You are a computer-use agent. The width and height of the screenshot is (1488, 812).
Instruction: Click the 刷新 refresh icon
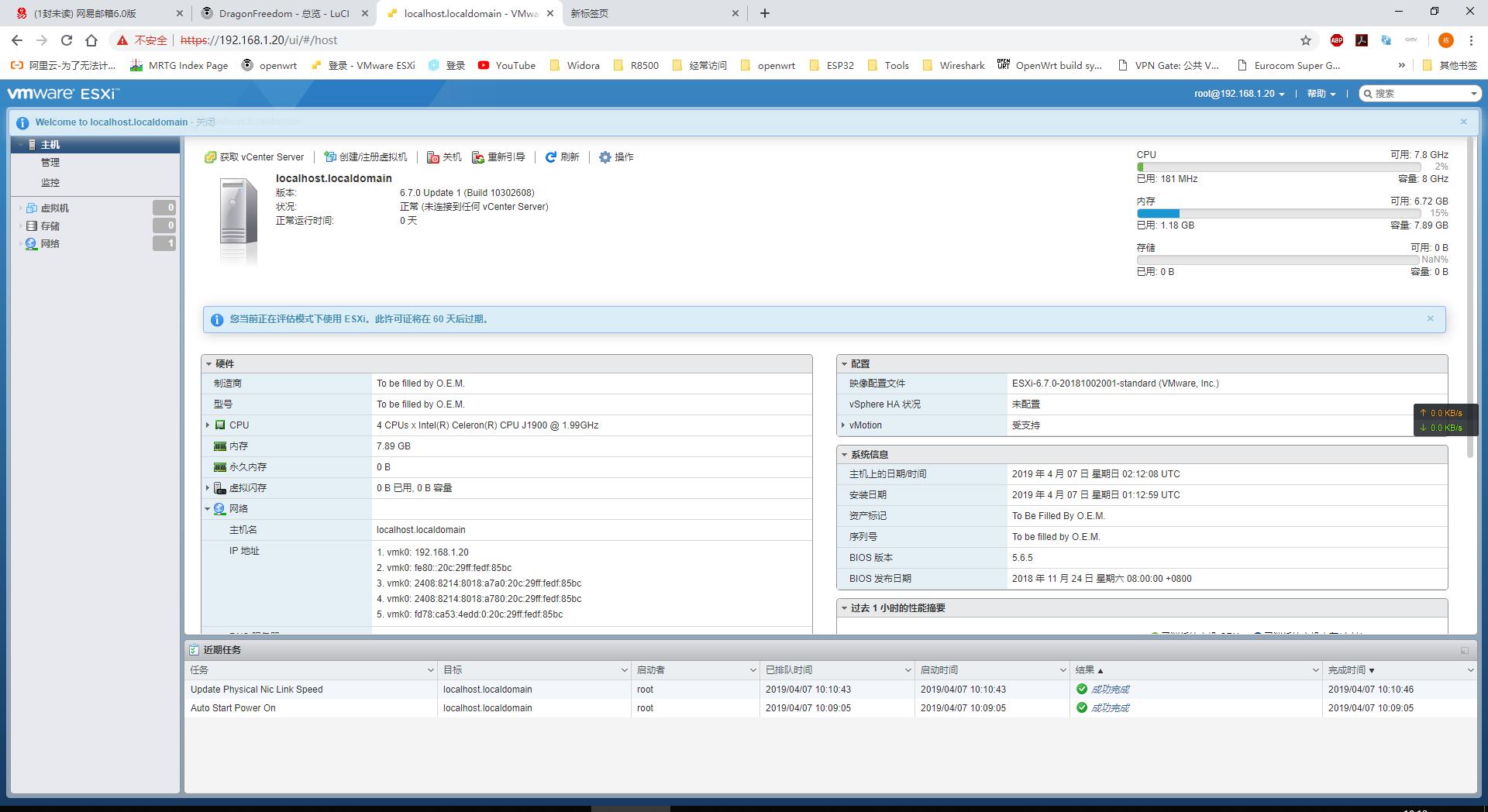pyautogui.click(x=551, y=157)
